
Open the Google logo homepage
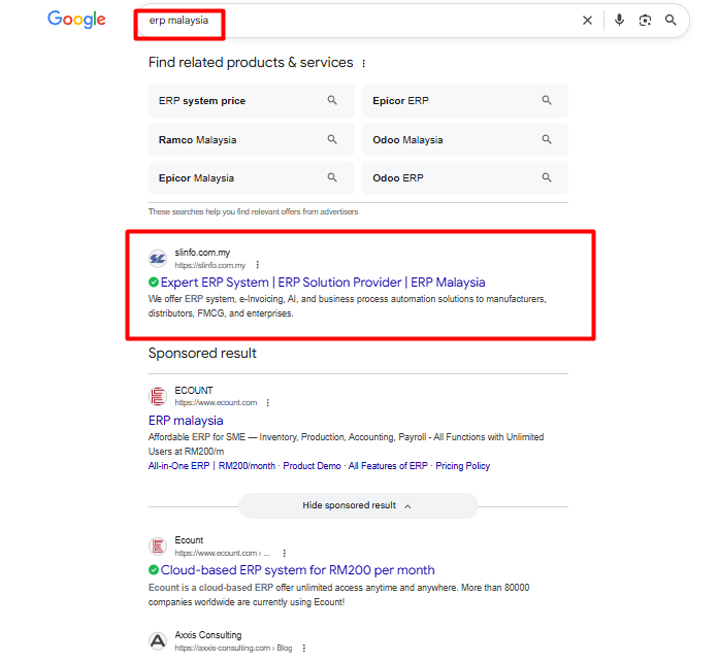click(76, 19)
